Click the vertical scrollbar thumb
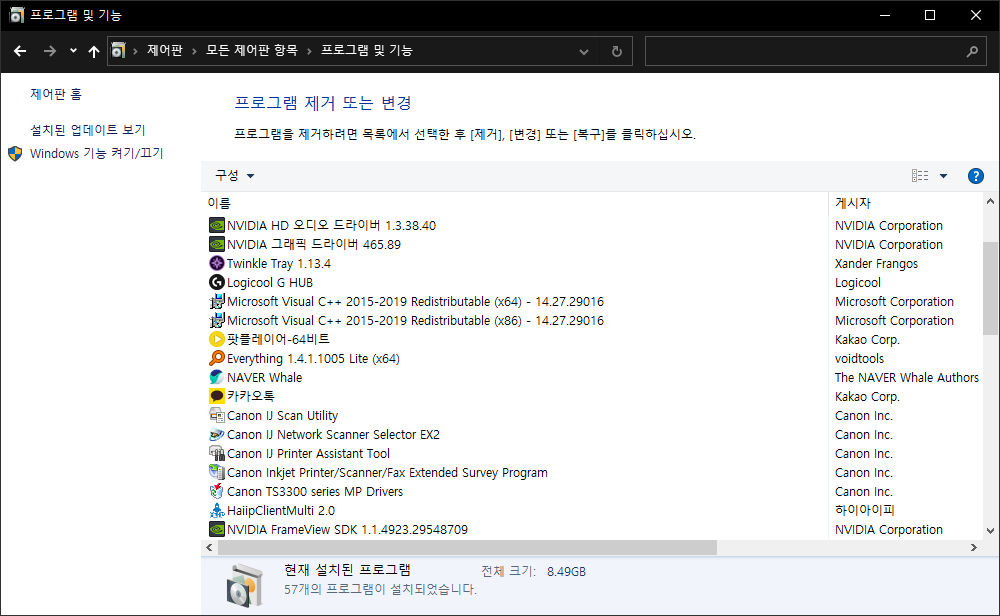 [x=990, y=288]
